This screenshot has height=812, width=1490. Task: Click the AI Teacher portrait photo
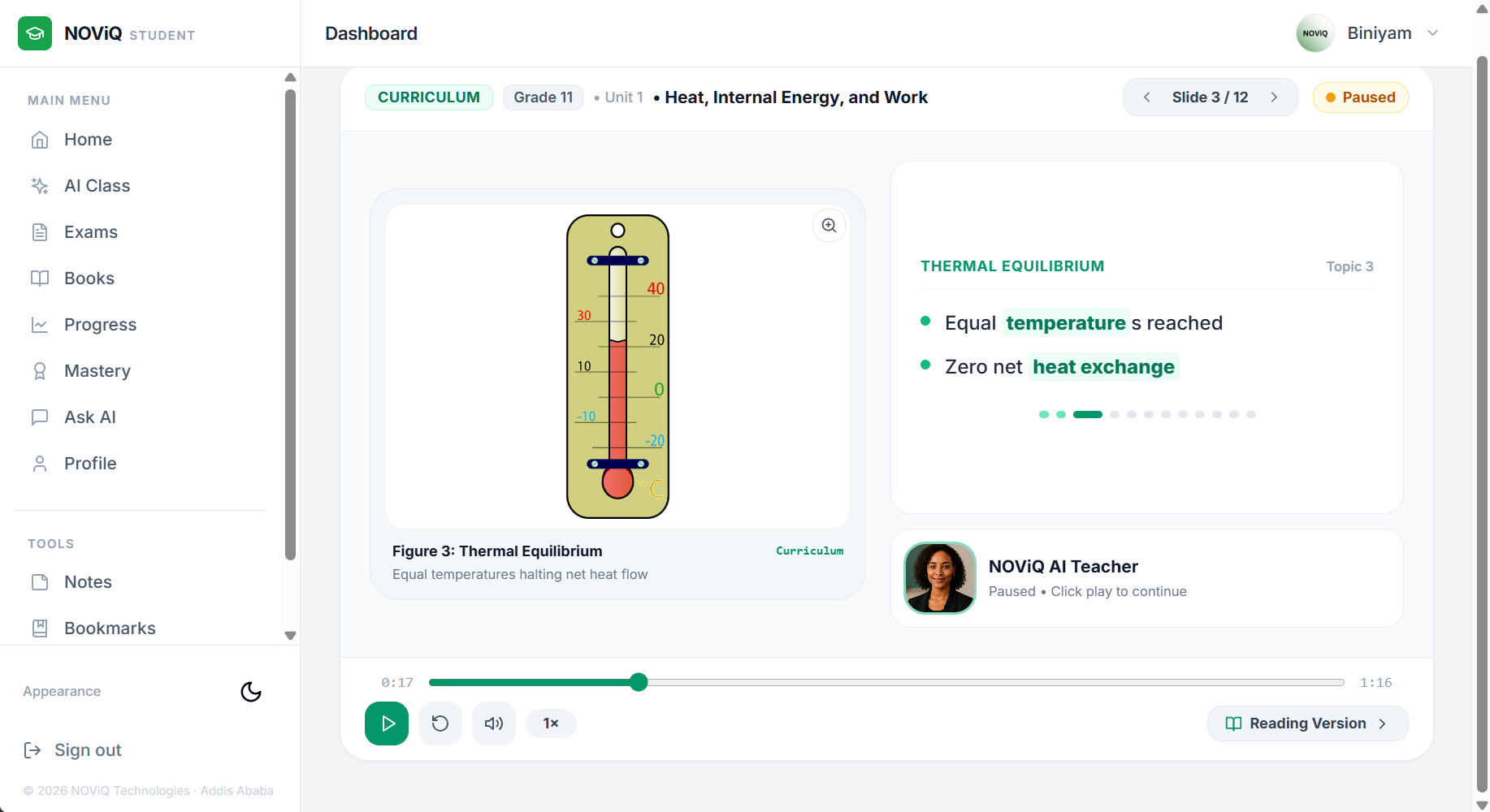point(940,578)
